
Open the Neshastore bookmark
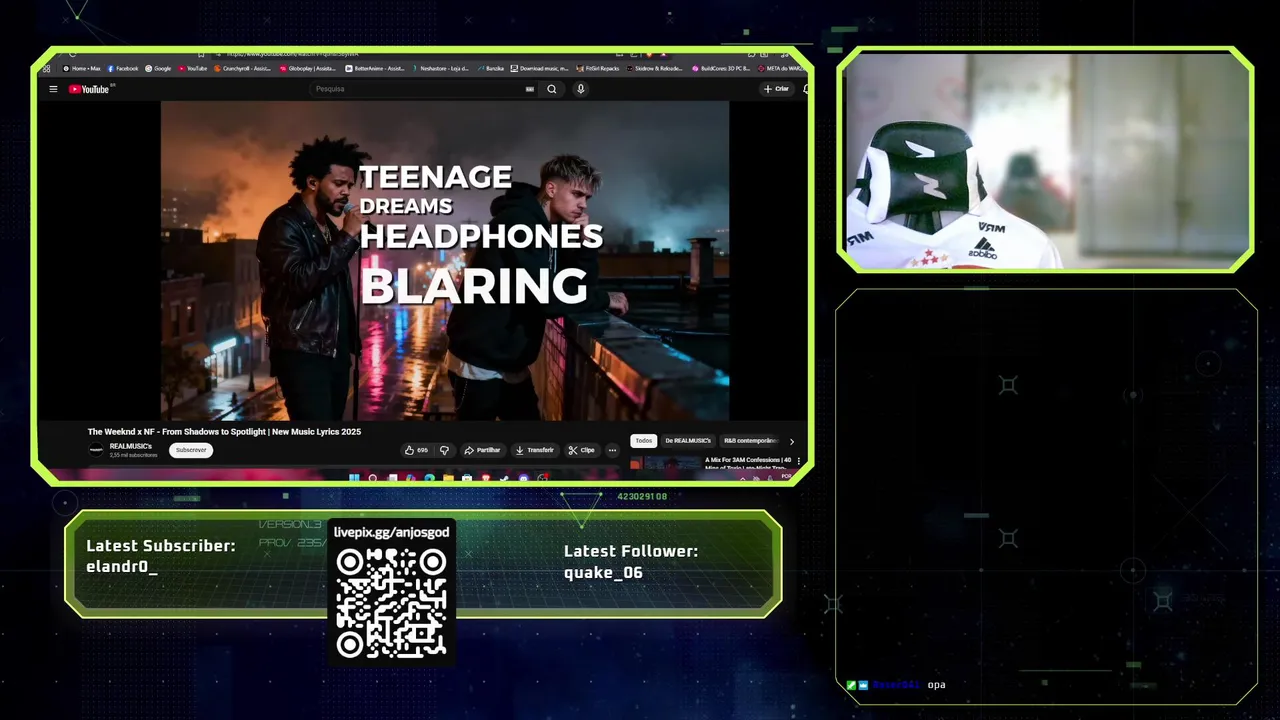pyautogui.click(x=442, y=69)
